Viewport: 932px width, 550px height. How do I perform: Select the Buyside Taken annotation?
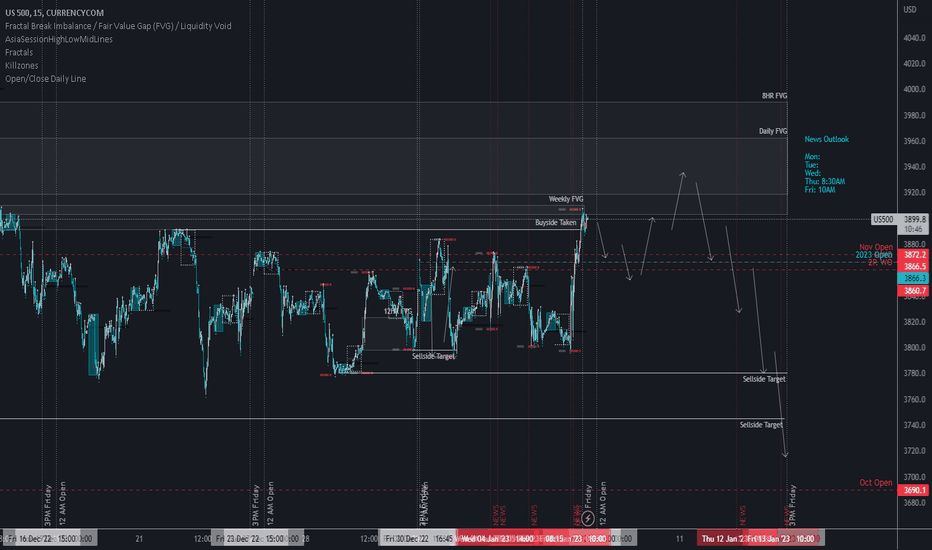click(x=556, y=222)
